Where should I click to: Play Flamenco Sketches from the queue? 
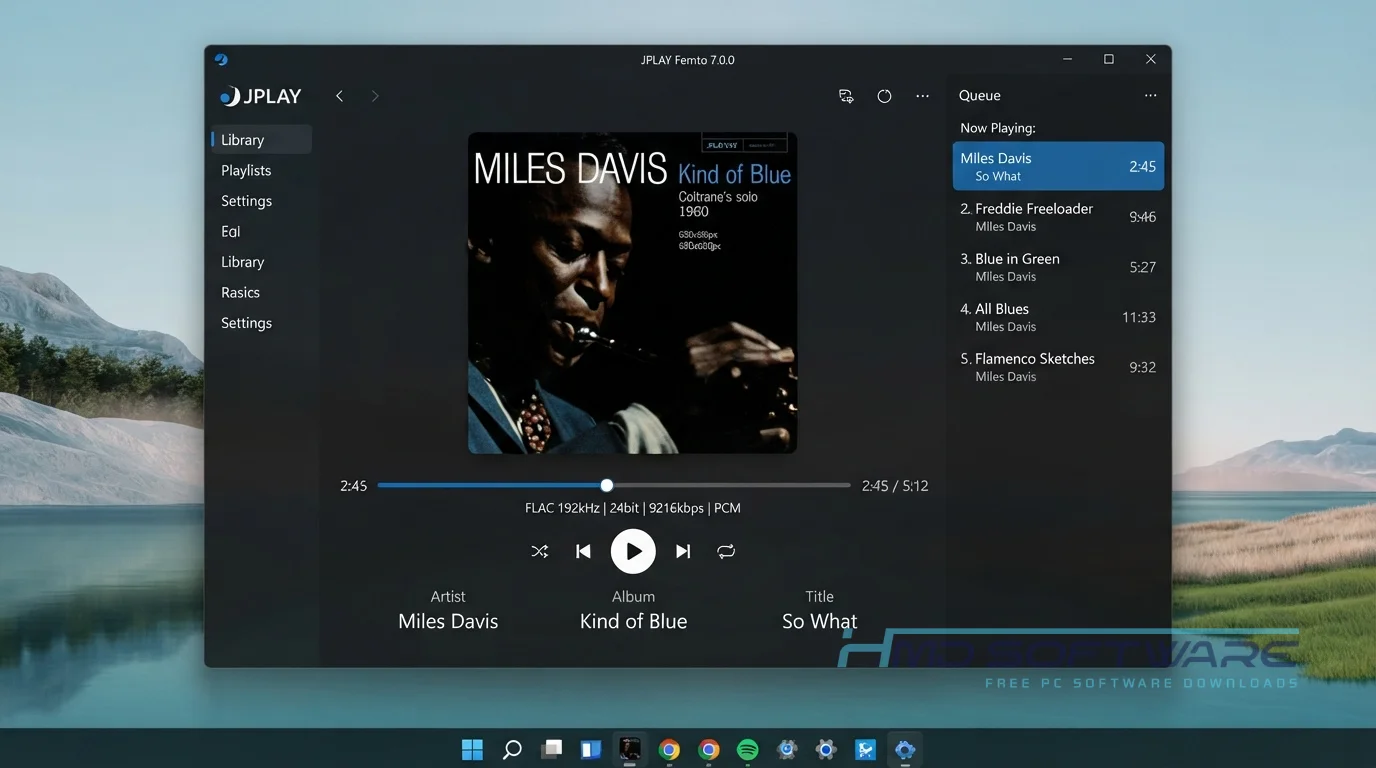pyautogui.click(x=1058, y=367)
